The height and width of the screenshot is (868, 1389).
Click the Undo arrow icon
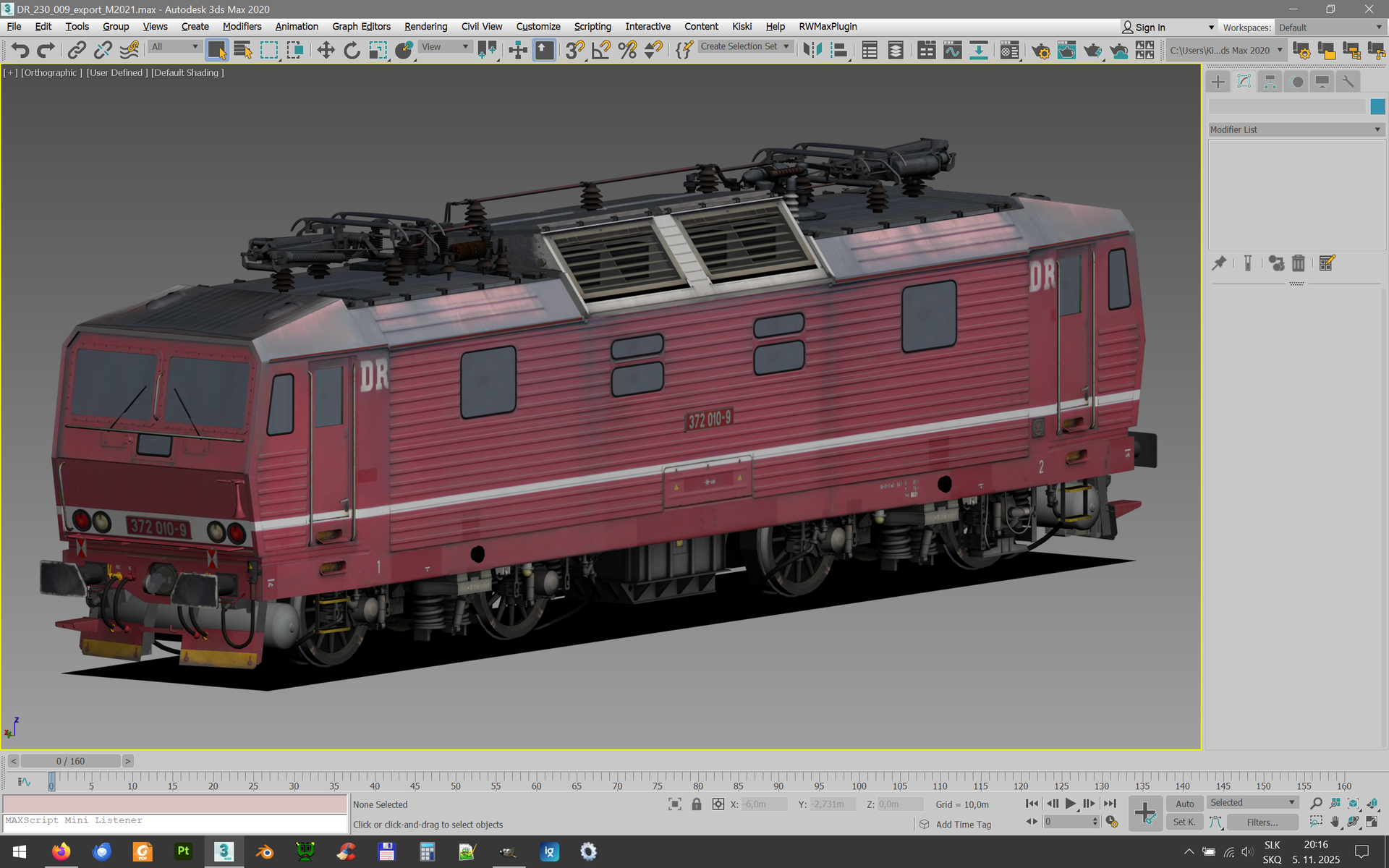(20, 50)
